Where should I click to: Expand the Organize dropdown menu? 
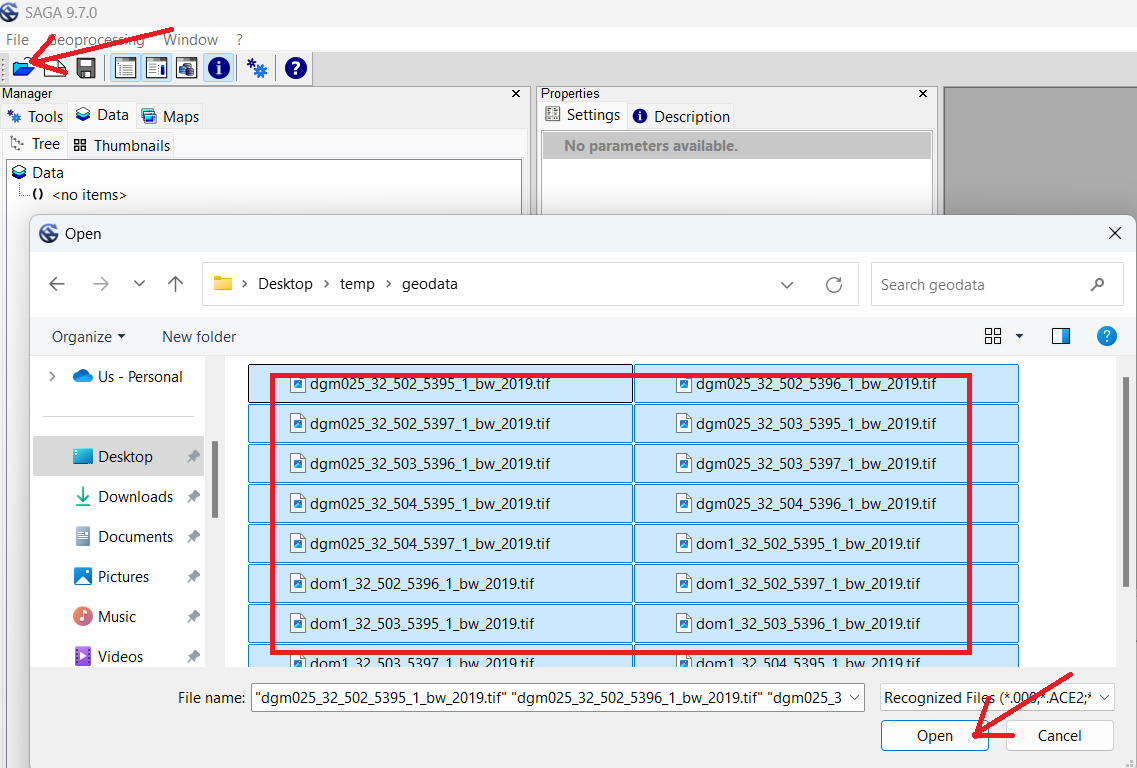click(x=89, y=337)
